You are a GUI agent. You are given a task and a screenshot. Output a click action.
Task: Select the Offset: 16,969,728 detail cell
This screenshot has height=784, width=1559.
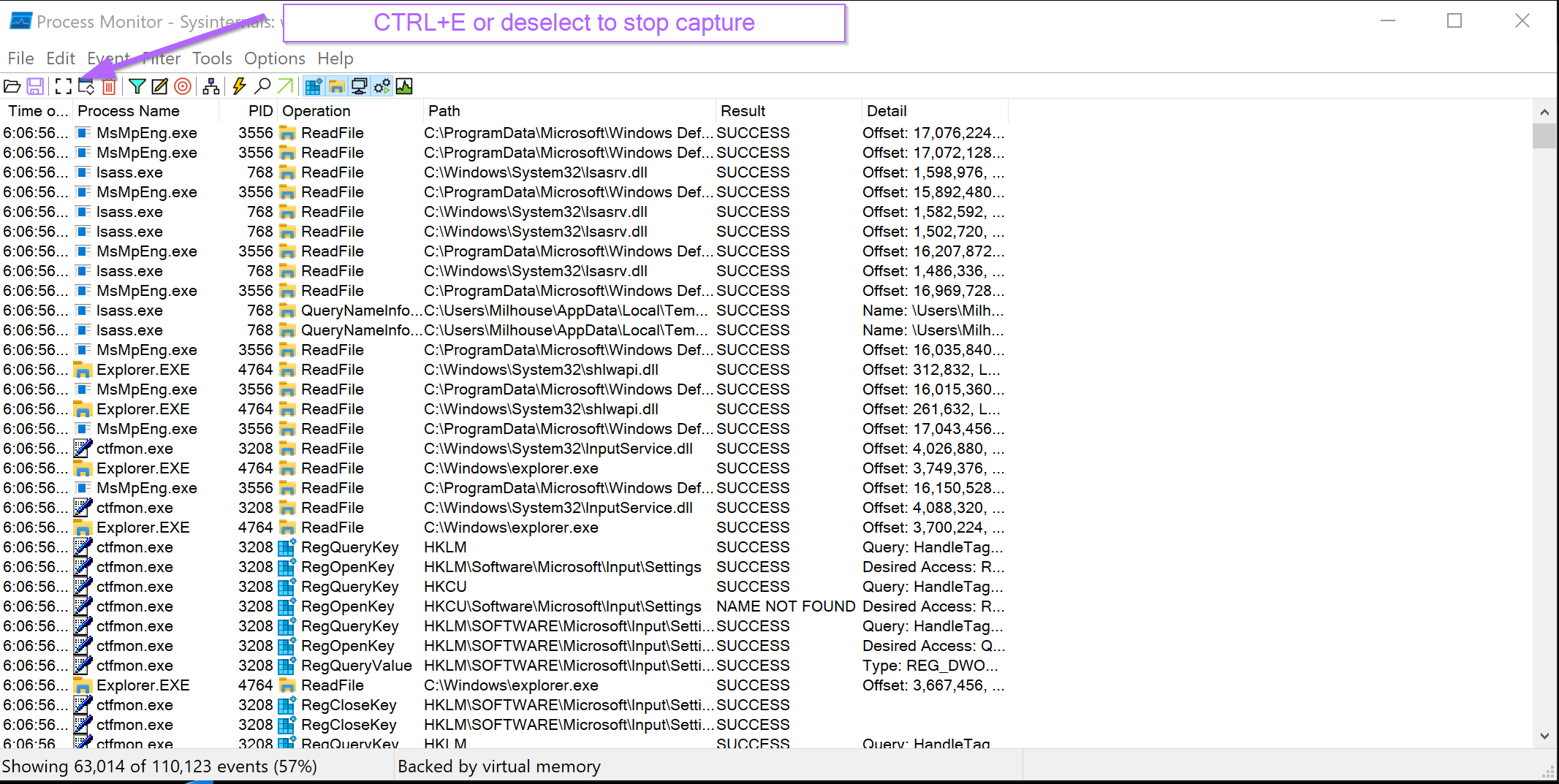click(x=933, y=291)
